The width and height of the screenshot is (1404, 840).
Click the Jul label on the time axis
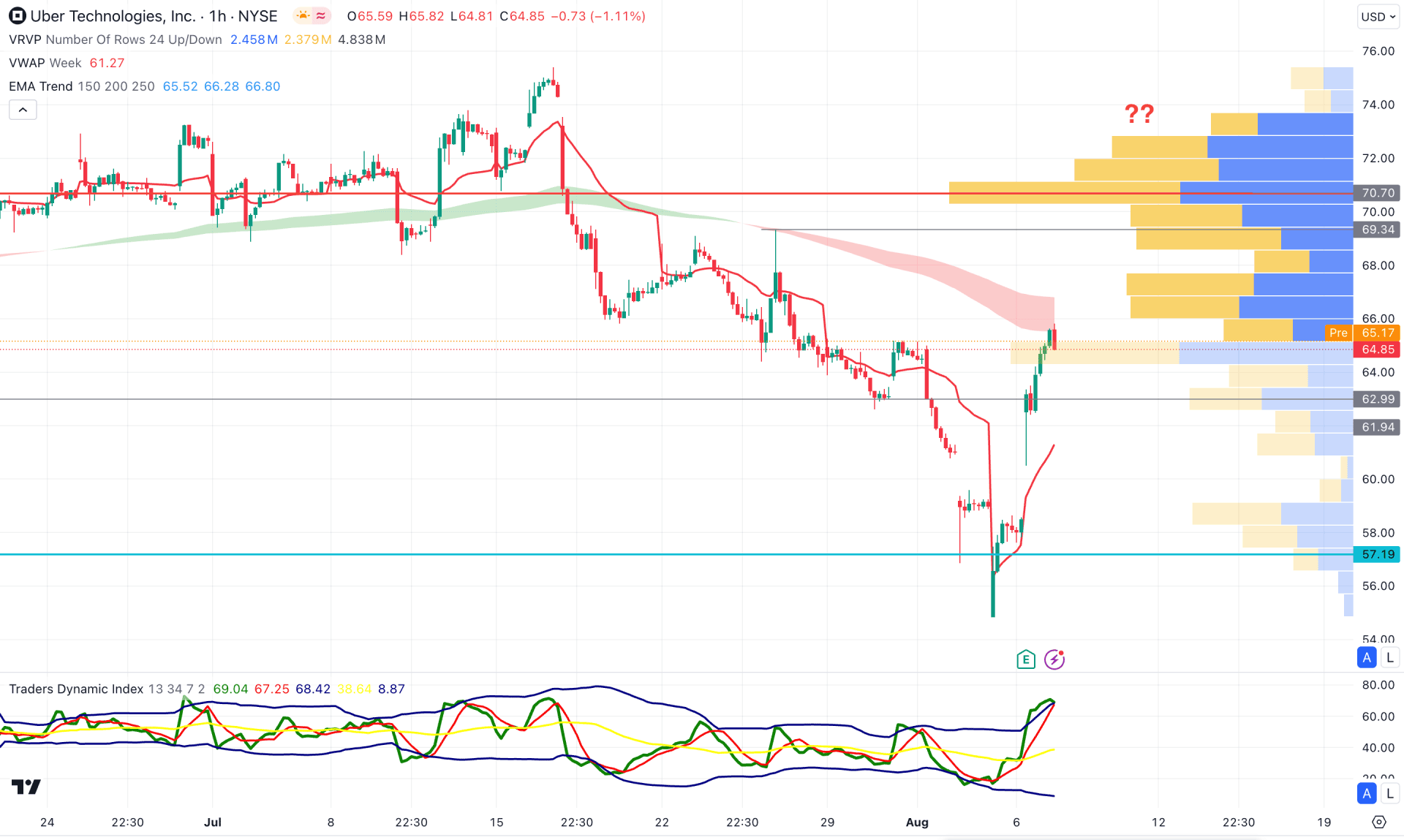[213, 822]
